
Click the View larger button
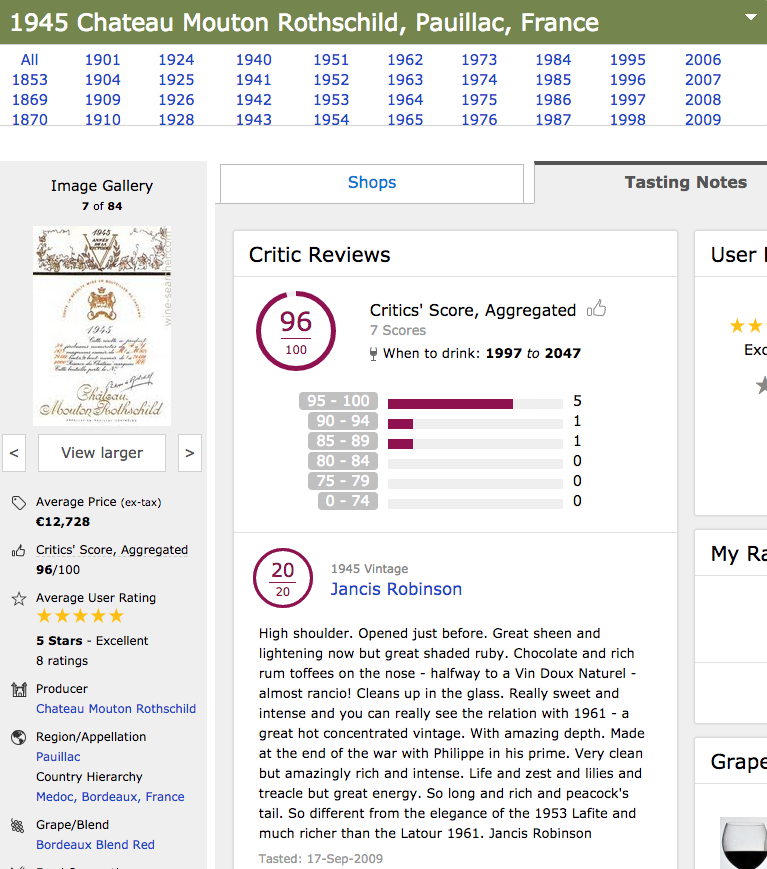[101, 452]
